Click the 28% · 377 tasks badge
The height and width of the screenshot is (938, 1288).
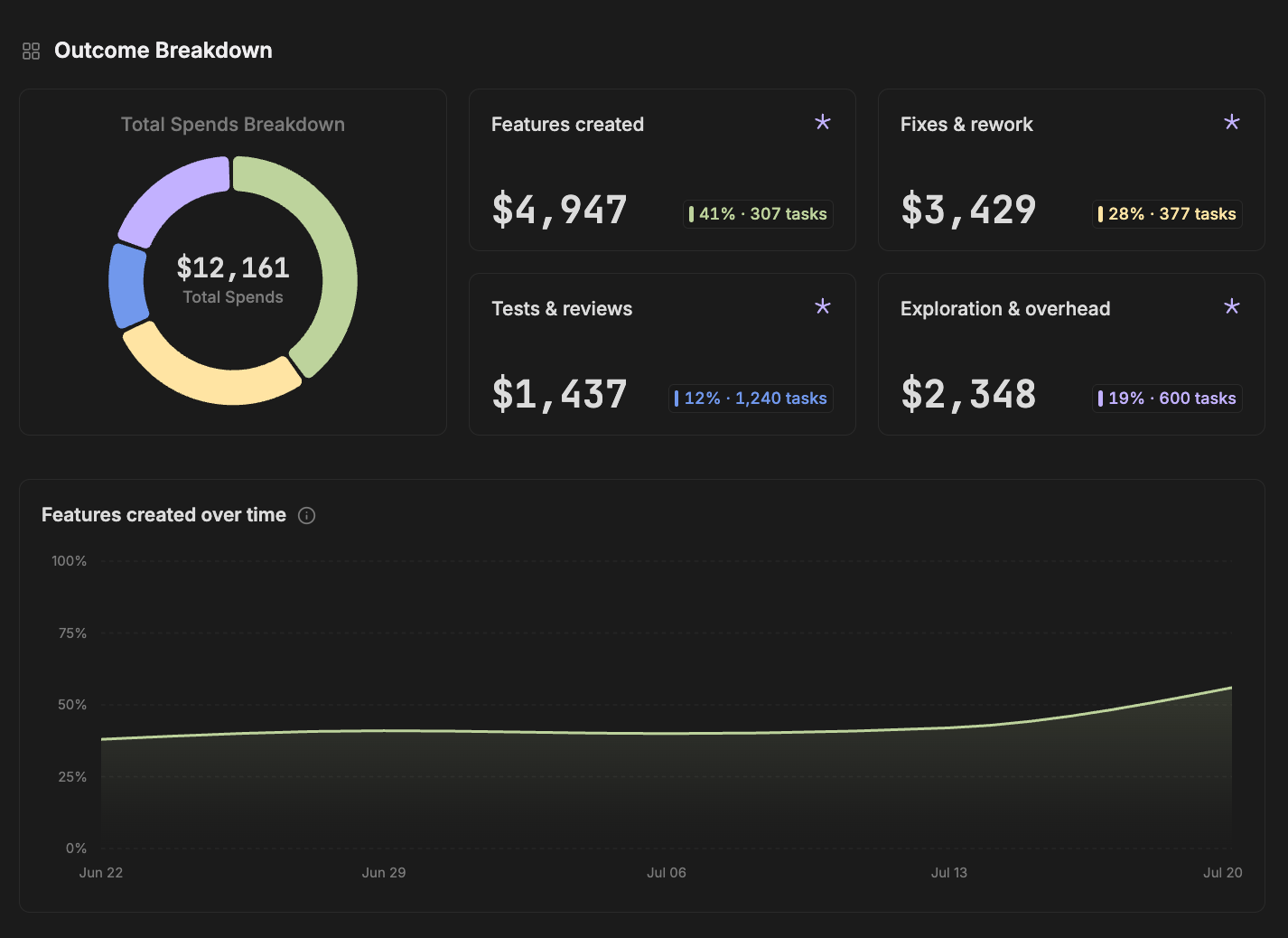[1167, 214]
